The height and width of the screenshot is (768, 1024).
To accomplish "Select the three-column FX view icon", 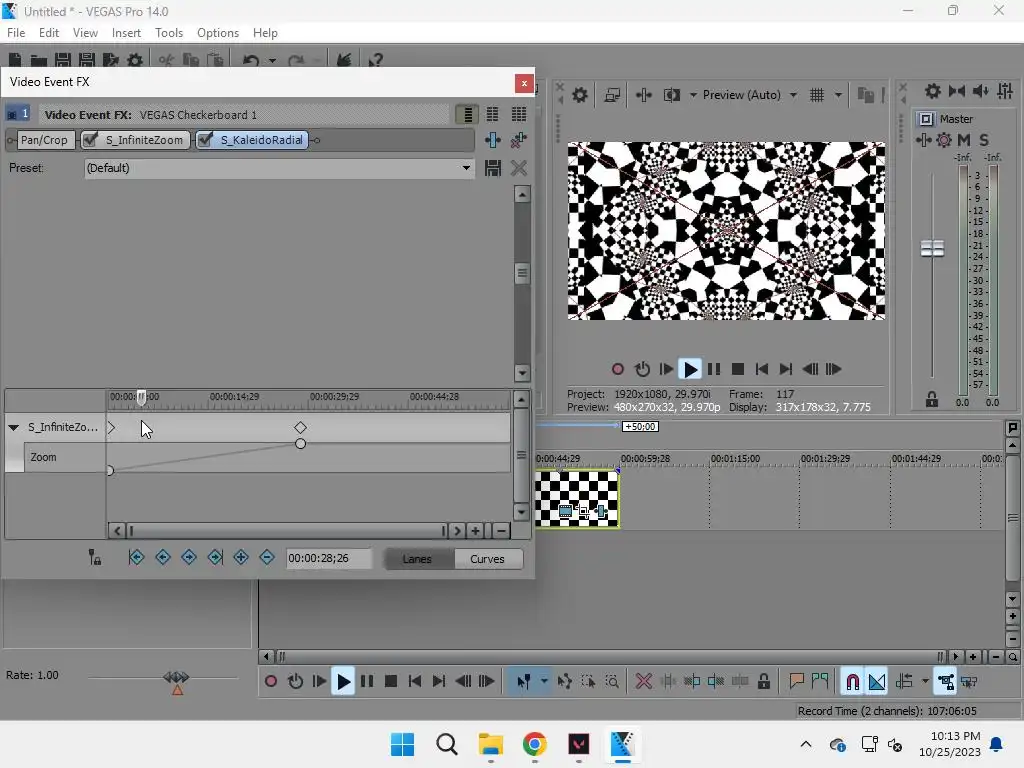I will [x=519, y=114].
